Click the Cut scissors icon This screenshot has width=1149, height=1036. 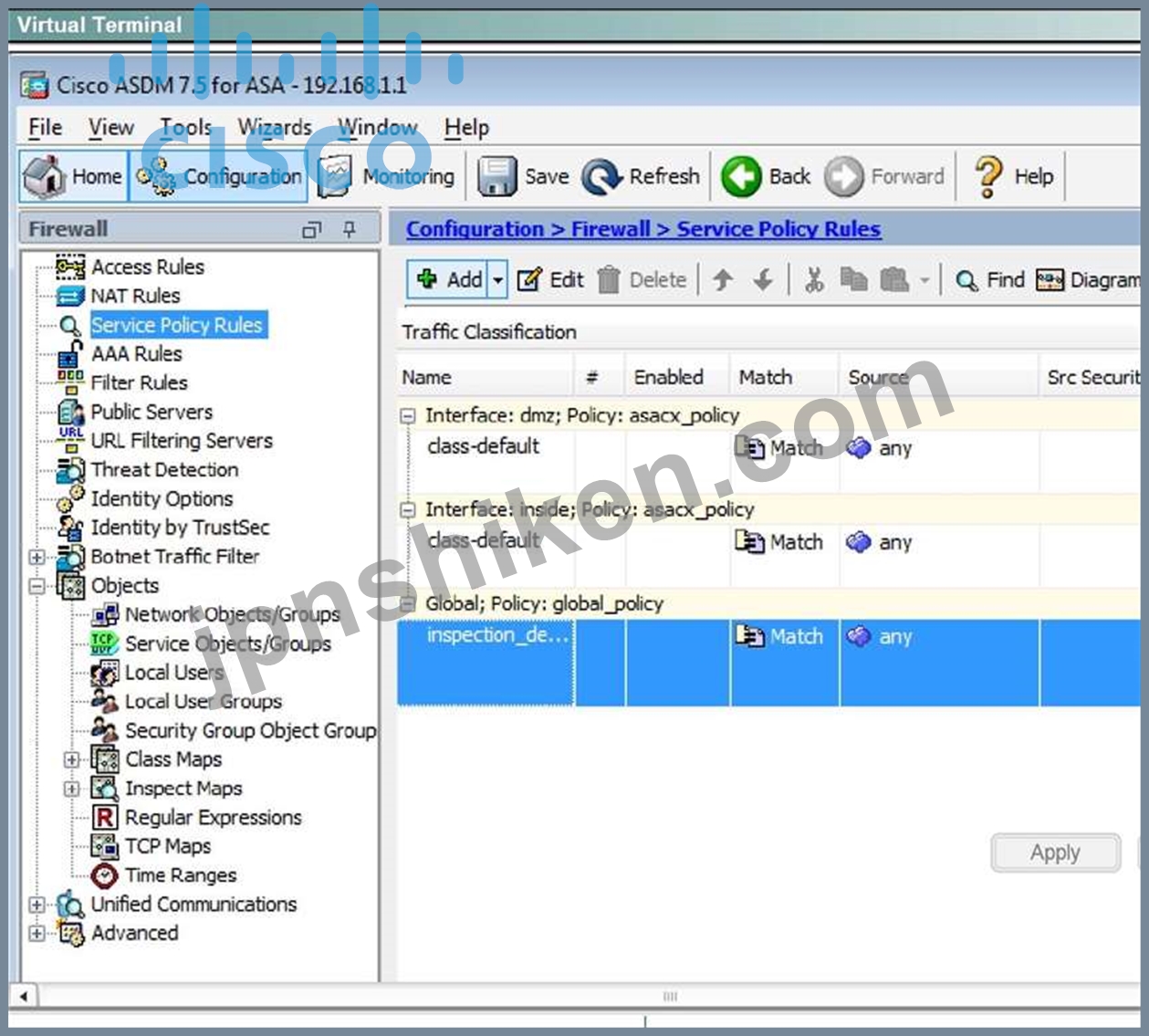pyautogui.click(x=814, y=280)
